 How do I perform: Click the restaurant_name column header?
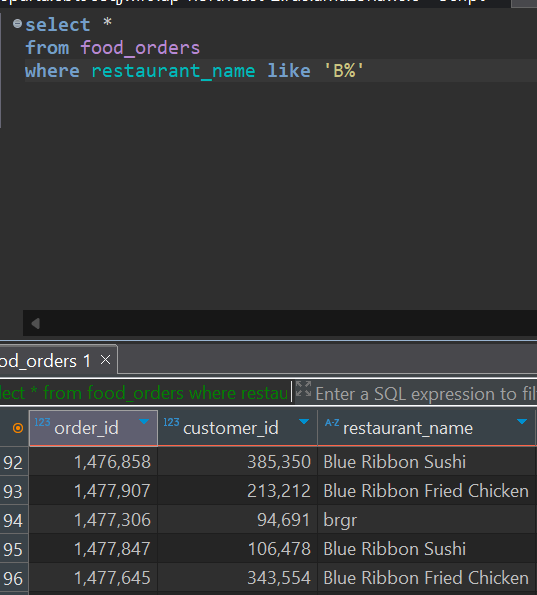point(426,428)
